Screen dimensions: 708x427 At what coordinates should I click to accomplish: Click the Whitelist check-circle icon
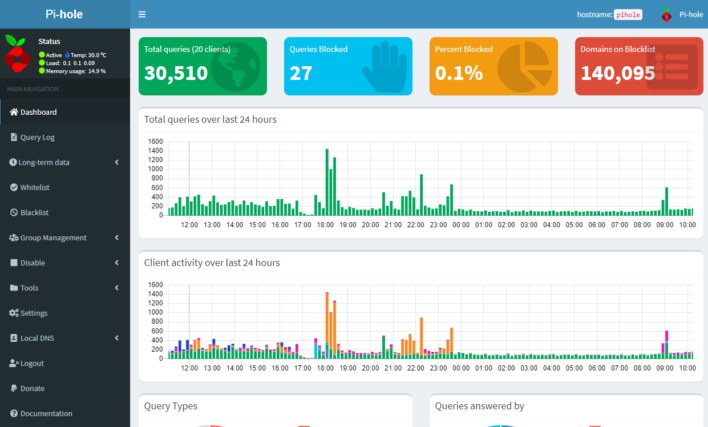pos(13,187)
